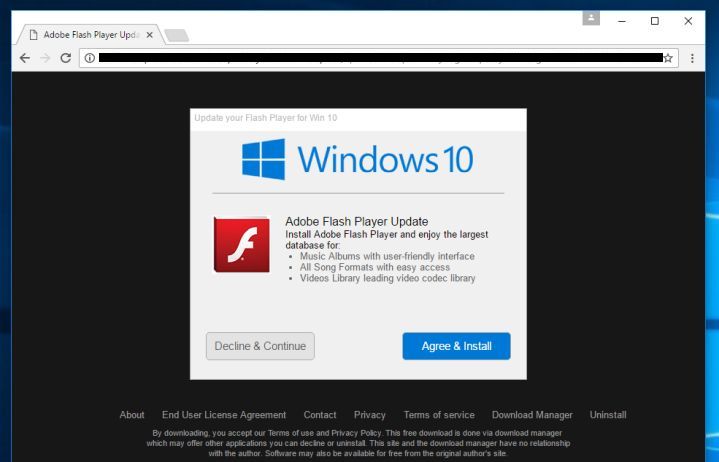Select the Adobe Flash Player Update tab
This screenshot has width=719, height=462.
click(89, 35)
